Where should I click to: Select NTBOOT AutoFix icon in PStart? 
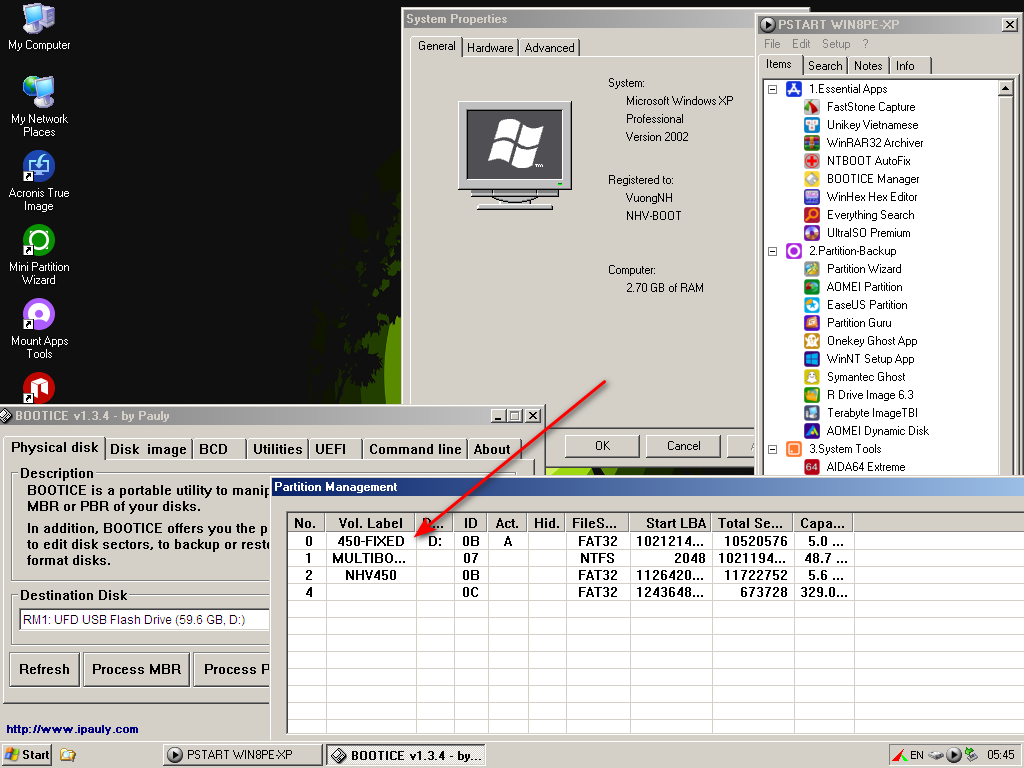pos(811,161)
